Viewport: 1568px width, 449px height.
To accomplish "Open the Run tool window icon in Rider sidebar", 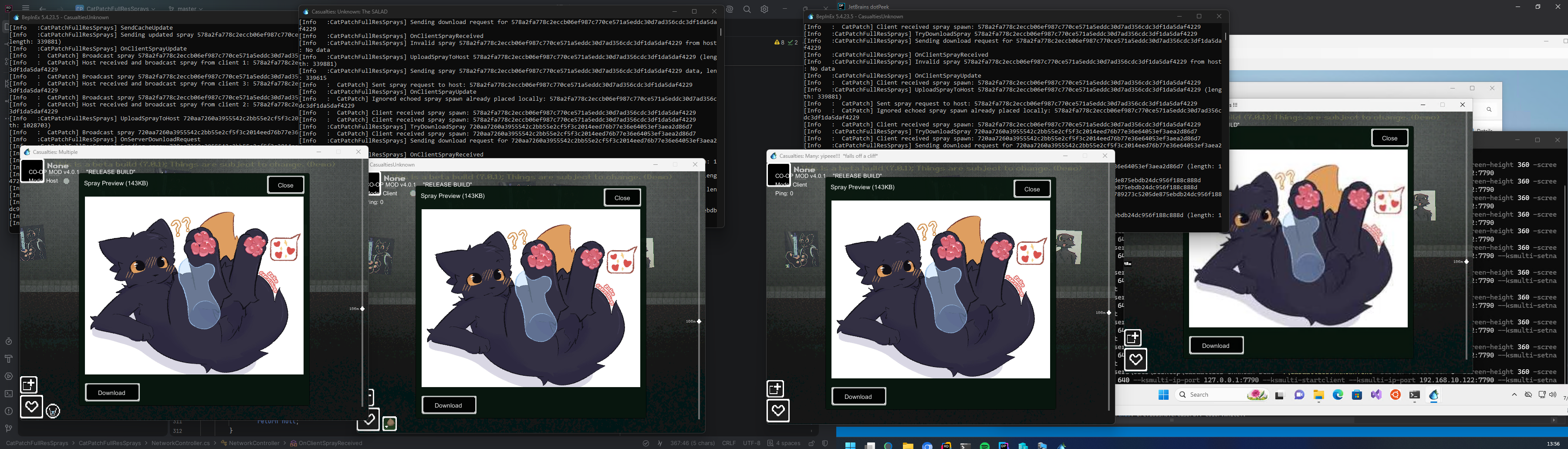I will coord(9,376).
